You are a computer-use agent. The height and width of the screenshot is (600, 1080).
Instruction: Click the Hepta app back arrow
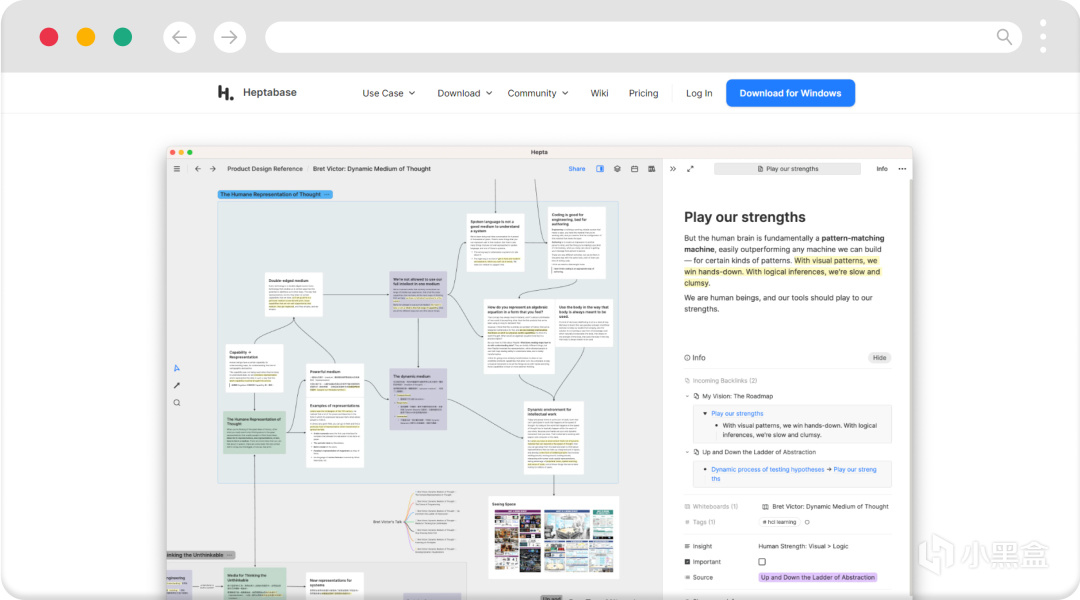[198, 169]
